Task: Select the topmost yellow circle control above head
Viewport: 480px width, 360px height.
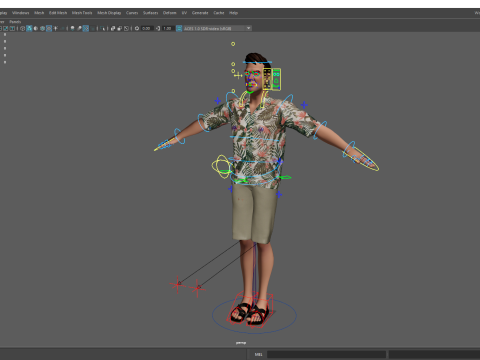Action: click(233, 44)
